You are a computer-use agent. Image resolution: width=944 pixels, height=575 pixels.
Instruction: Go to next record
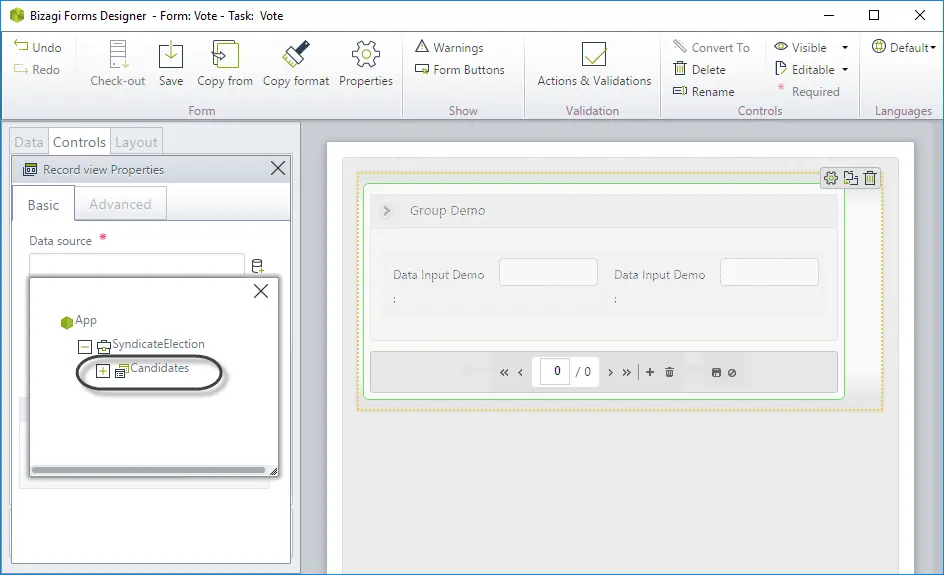[x=610, y=373]
